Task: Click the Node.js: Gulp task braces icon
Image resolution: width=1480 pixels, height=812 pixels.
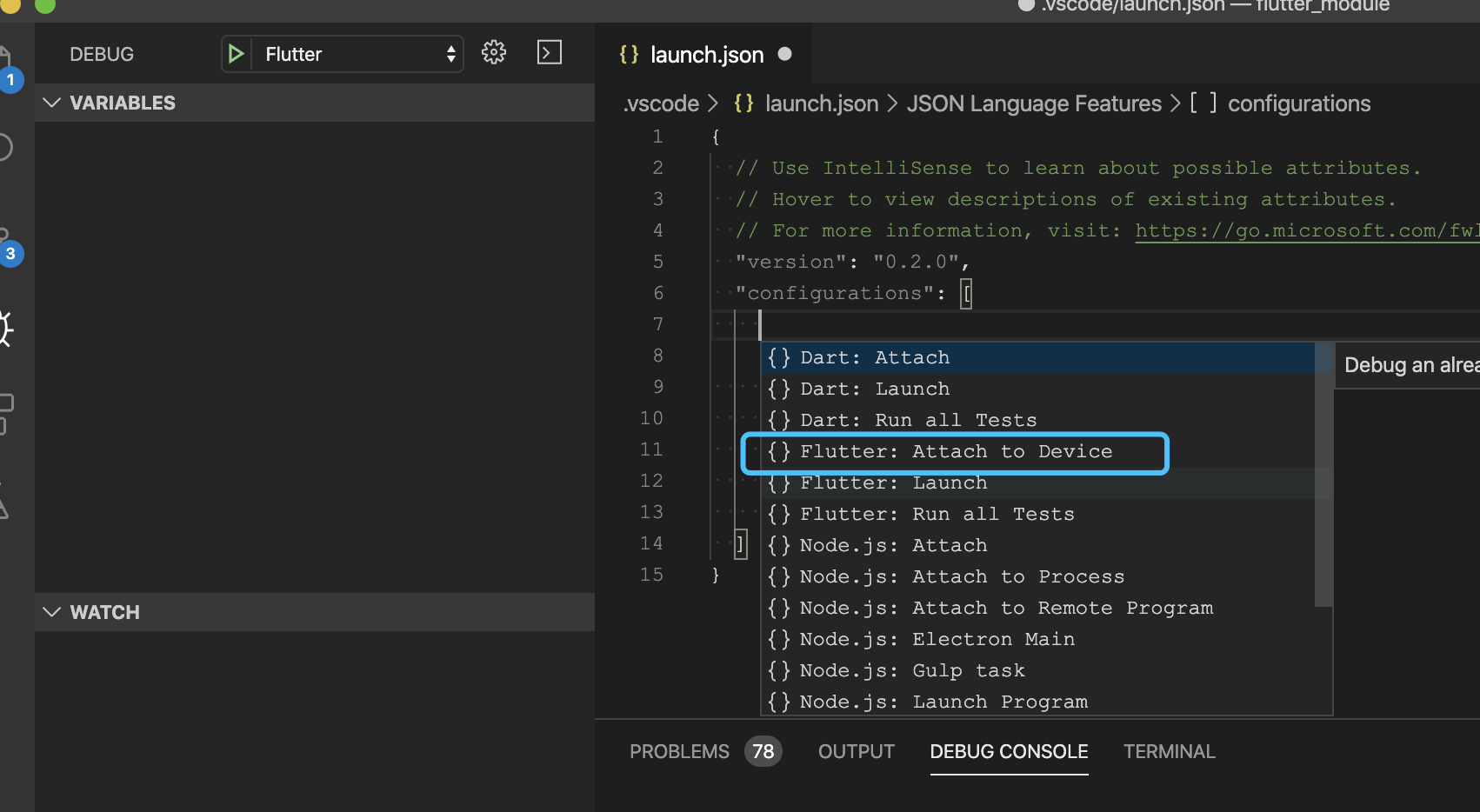Action: [x=779, y=670]
